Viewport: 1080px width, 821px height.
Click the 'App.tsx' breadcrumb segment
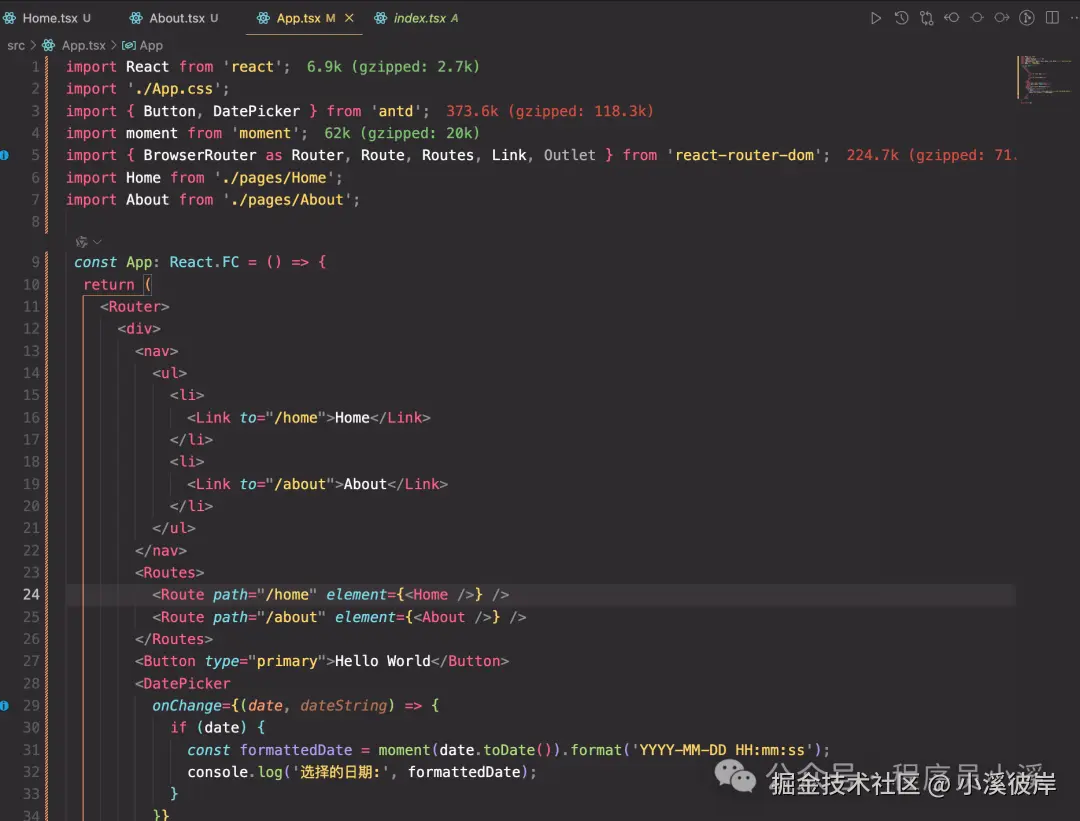tap(83, 45)
